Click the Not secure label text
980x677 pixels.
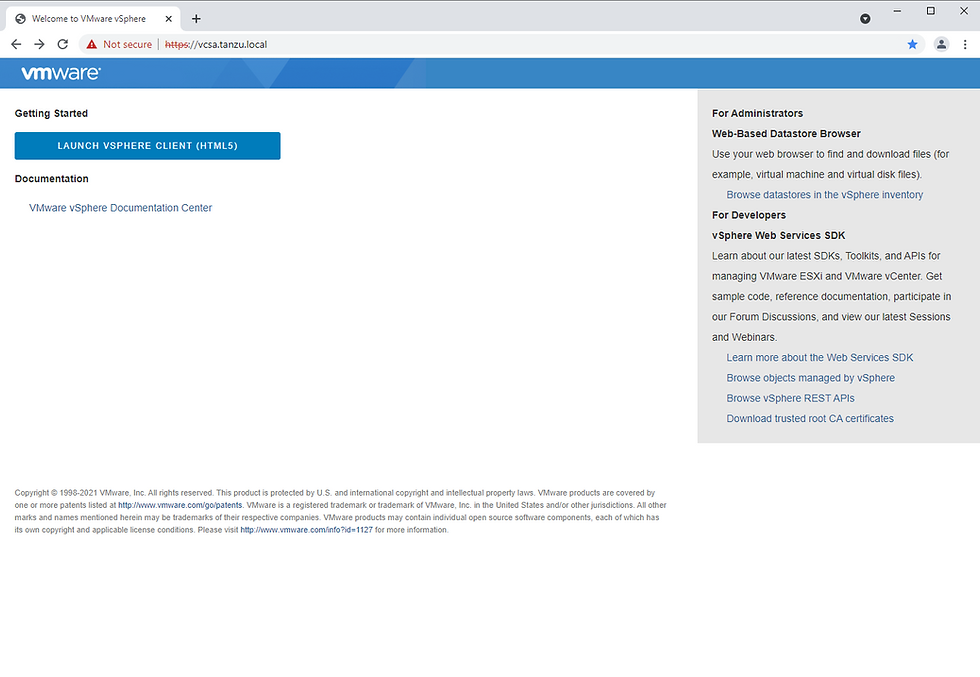128,44
